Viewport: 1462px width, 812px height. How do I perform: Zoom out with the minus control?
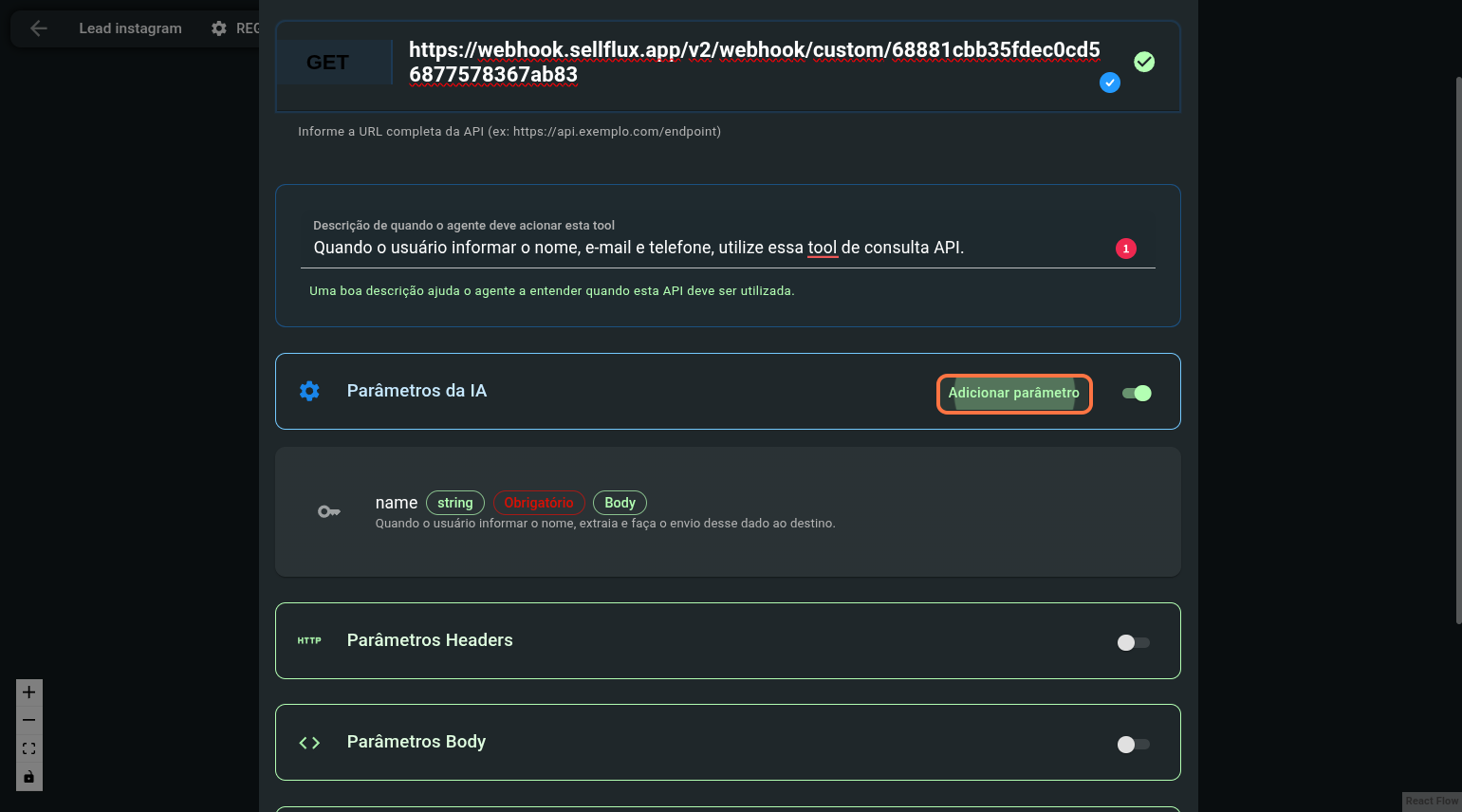[x=29, y=720]
